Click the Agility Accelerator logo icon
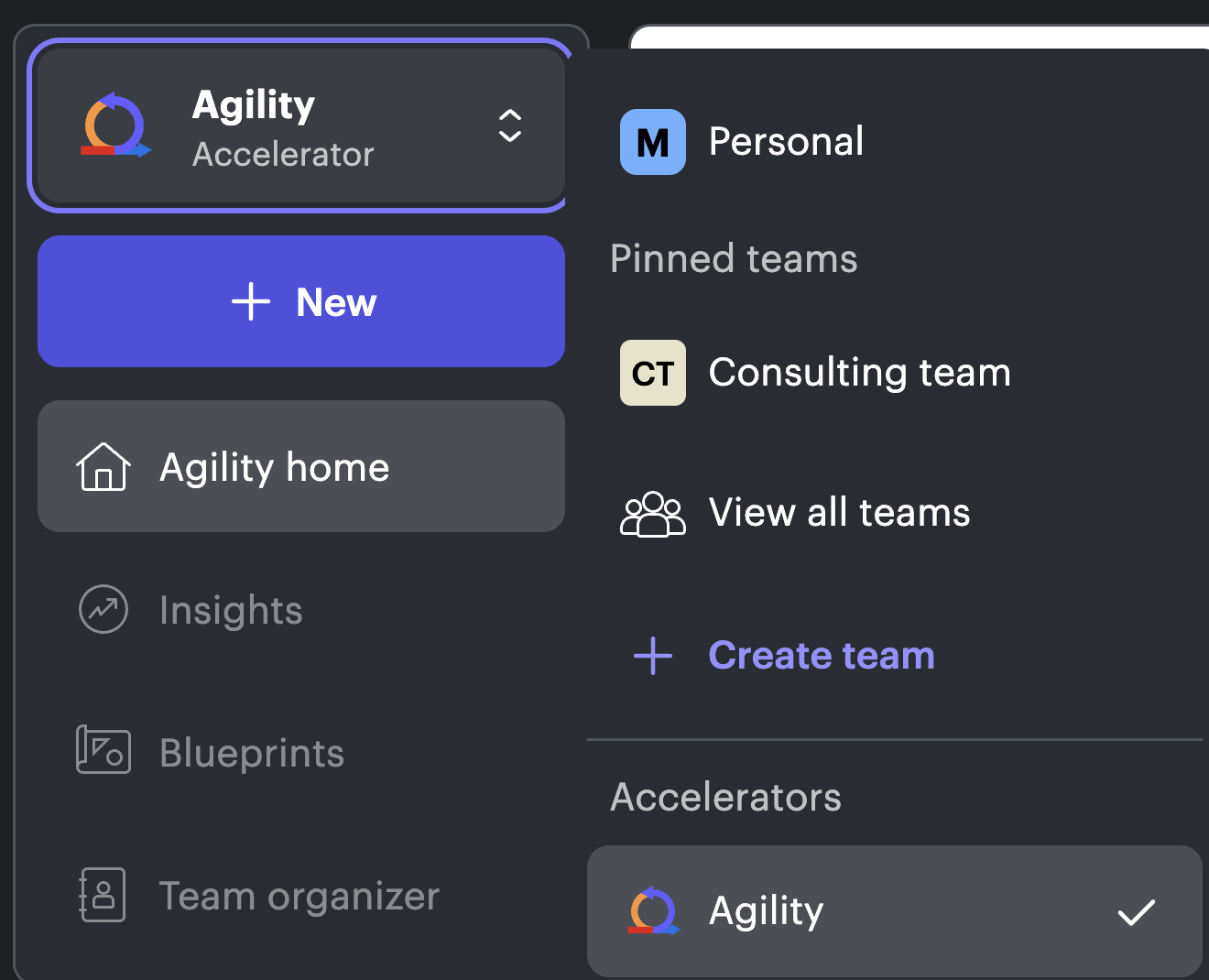The image size is (1209, 980). click(x=114, y=125)
